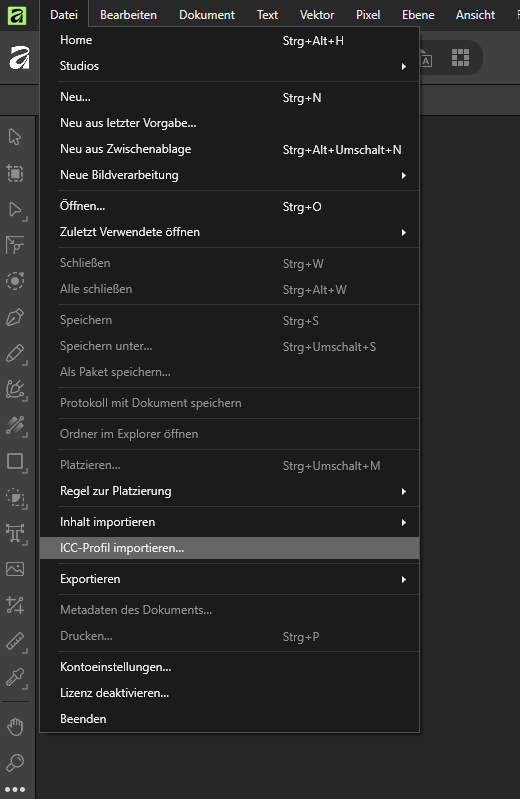Select the Zoom magnifier tool
The height and width of the screenshot is (799, 520).
click(x=15, y=762)
